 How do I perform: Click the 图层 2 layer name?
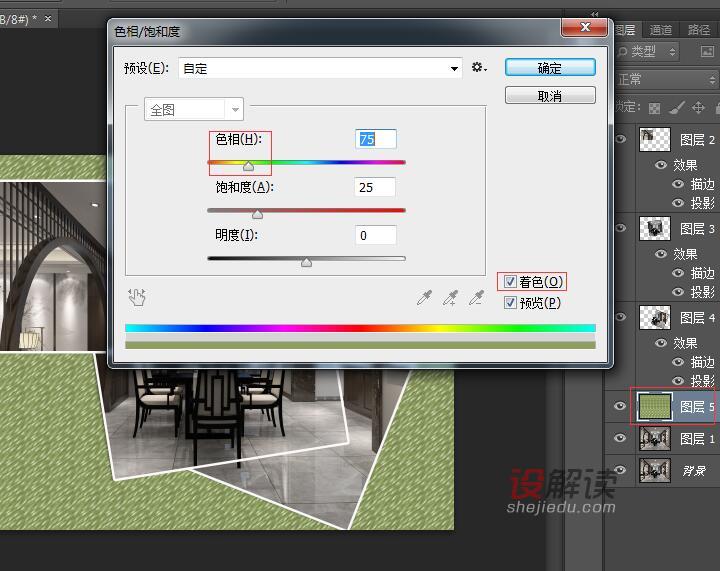pyautogui.click(x=697, y=140)
